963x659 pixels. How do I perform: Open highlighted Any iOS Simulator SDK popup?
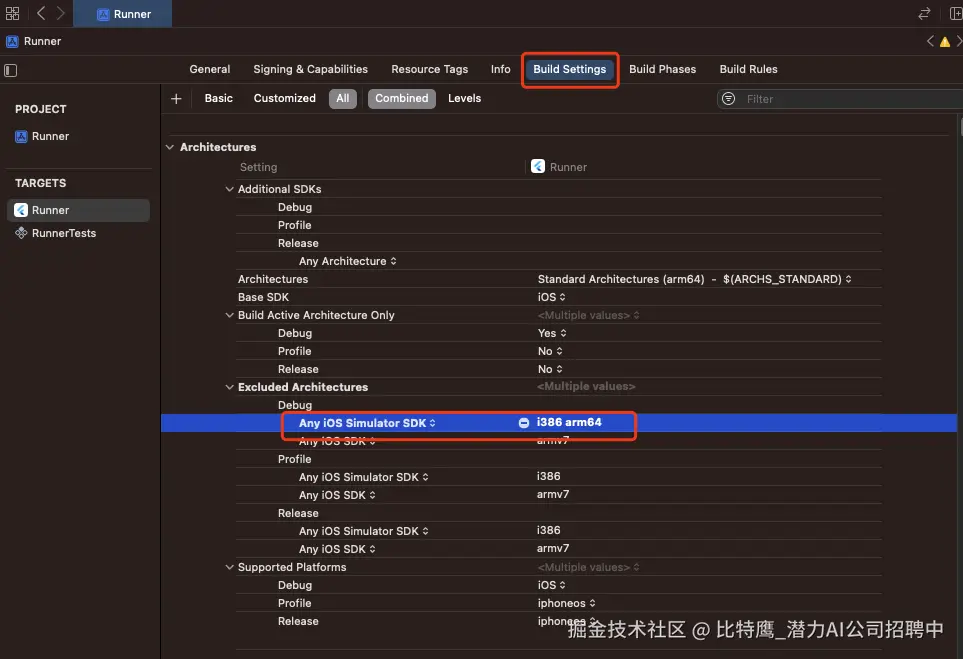pos(367,423)
